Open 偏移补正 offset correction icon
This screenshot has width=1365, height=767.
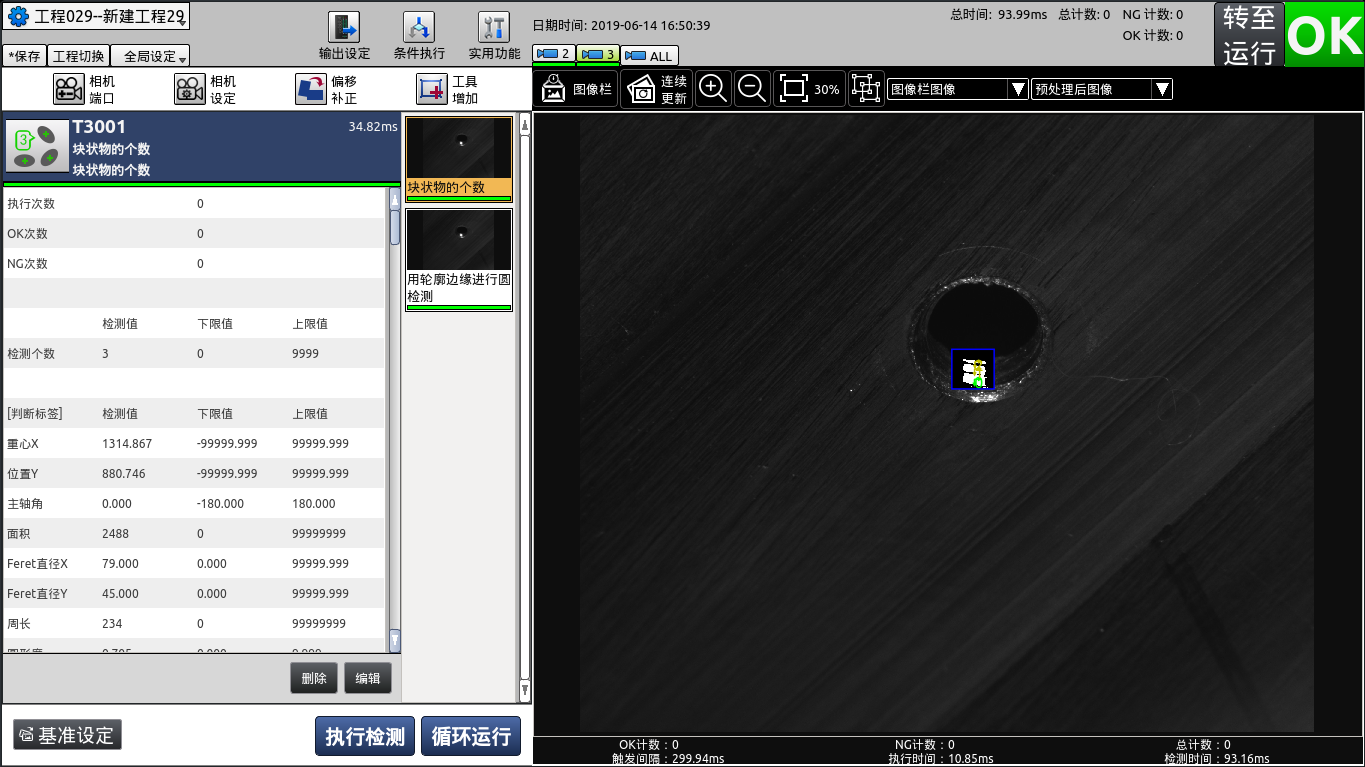click(x=311, y=90)
